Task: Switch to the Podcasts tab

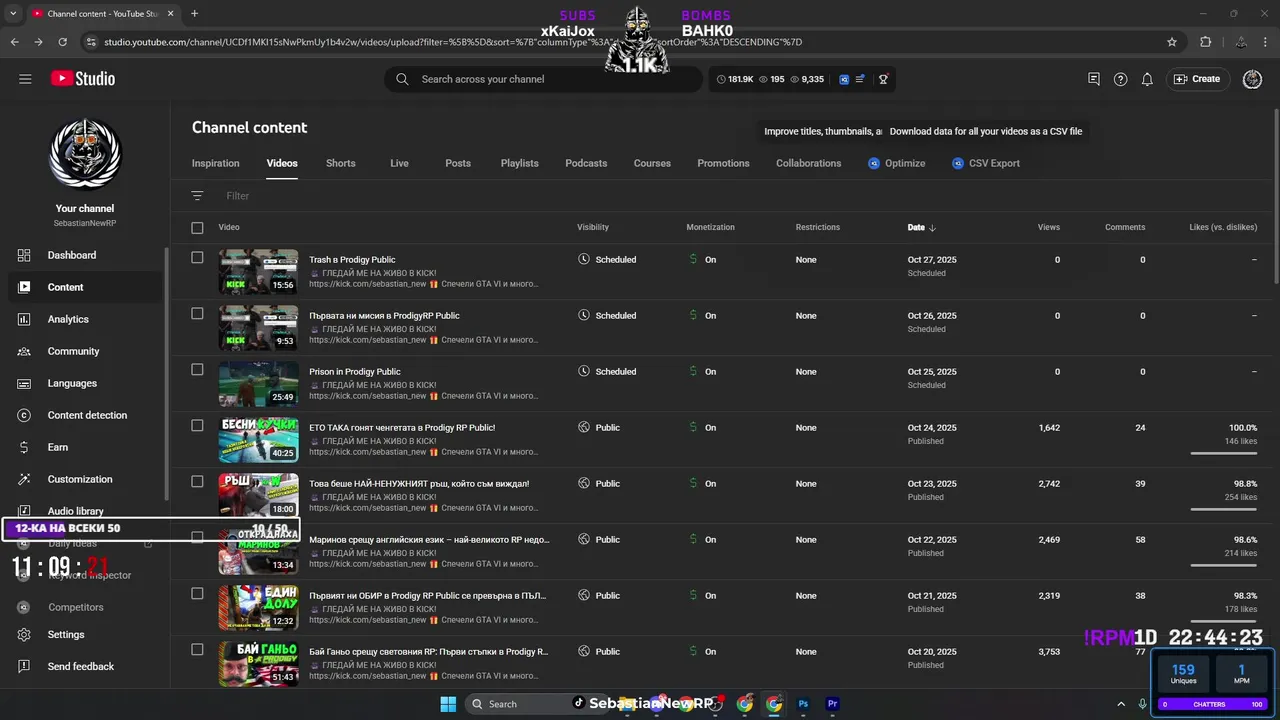Action: coord(586,163)
